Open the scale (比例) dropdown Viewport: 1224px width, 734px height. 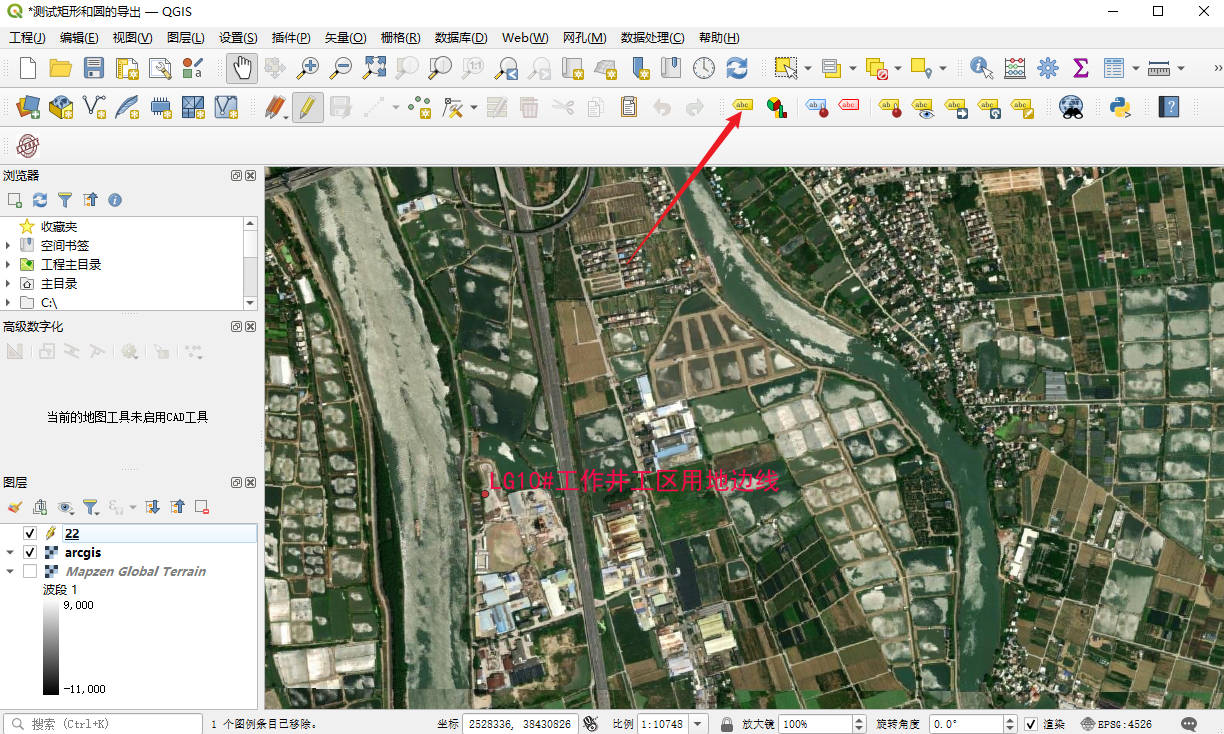[697, 724]
